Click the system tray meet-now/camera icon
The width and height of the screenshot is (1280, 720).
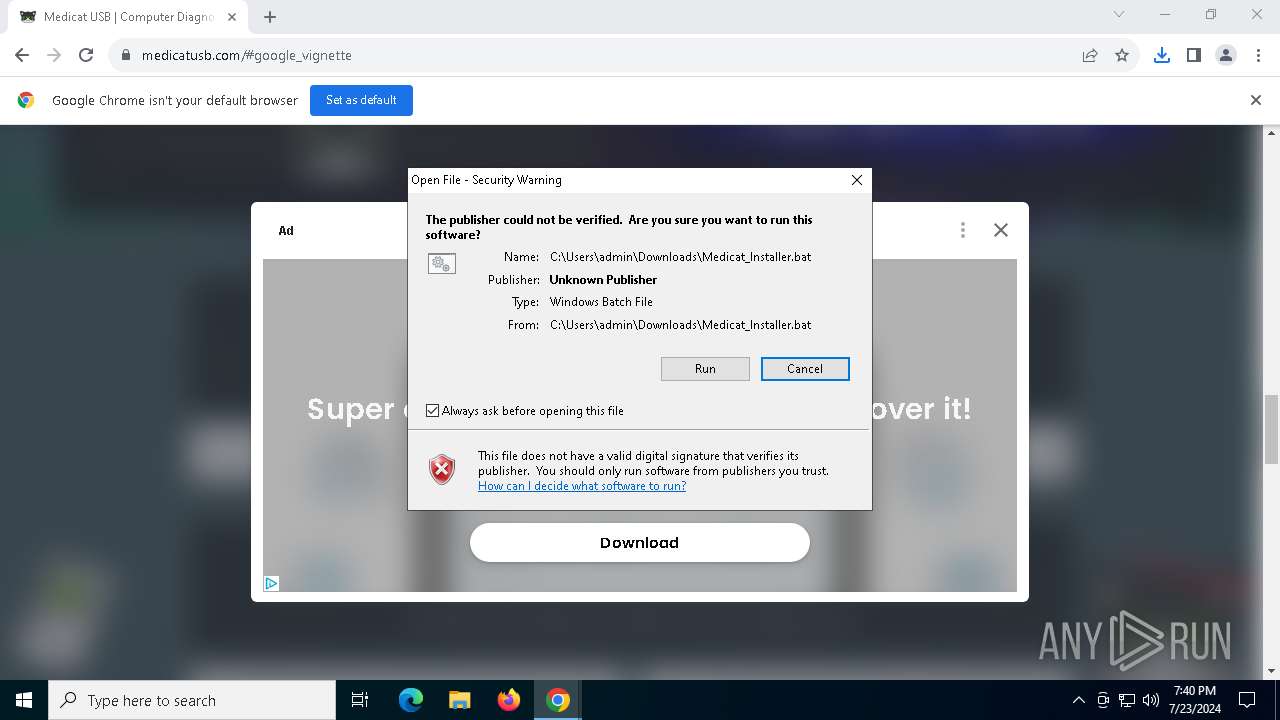(x=1103, y=700)
